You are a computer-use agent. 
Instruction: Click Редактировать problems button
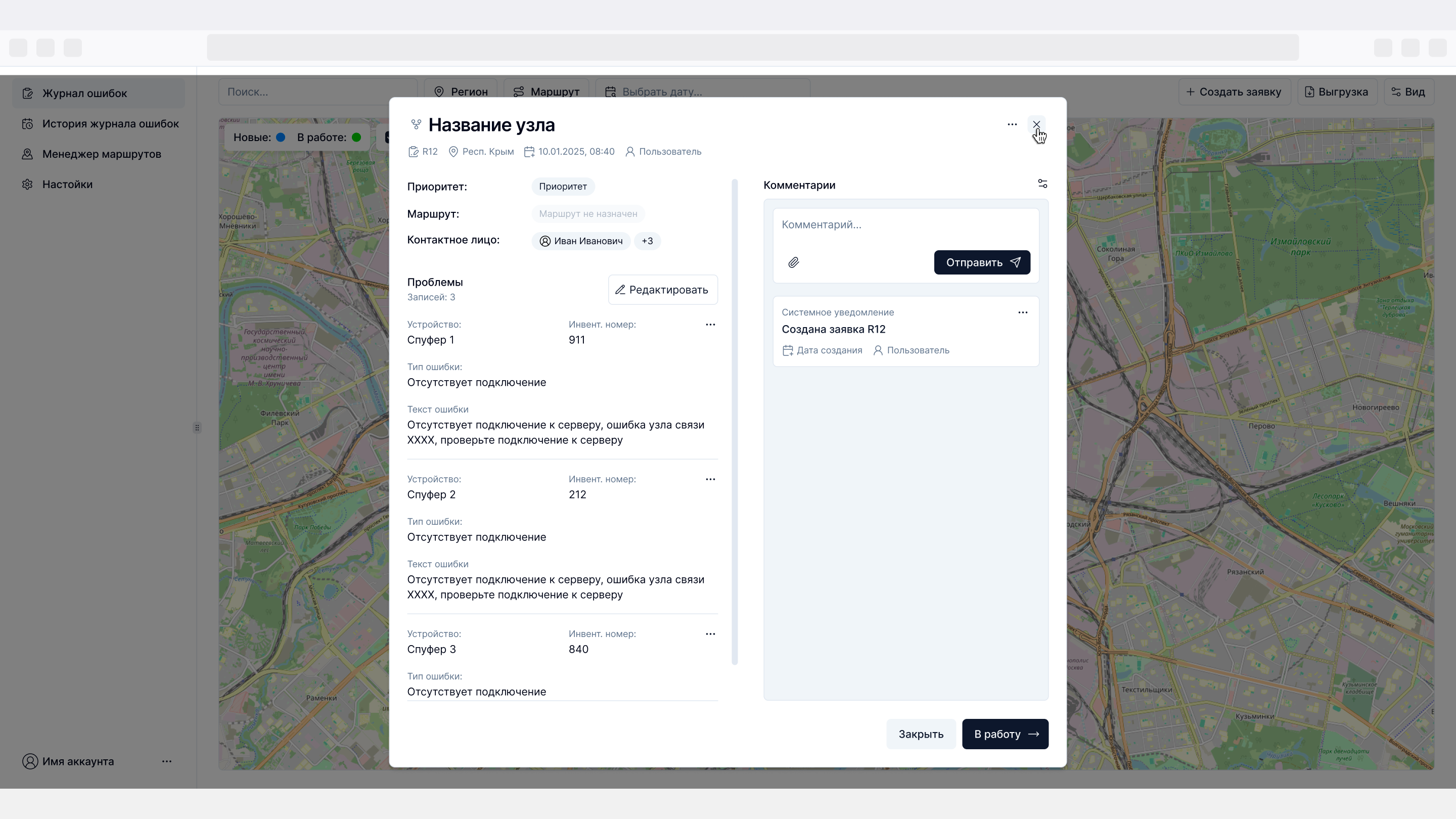pyautogui.click(x=662, y=290)
